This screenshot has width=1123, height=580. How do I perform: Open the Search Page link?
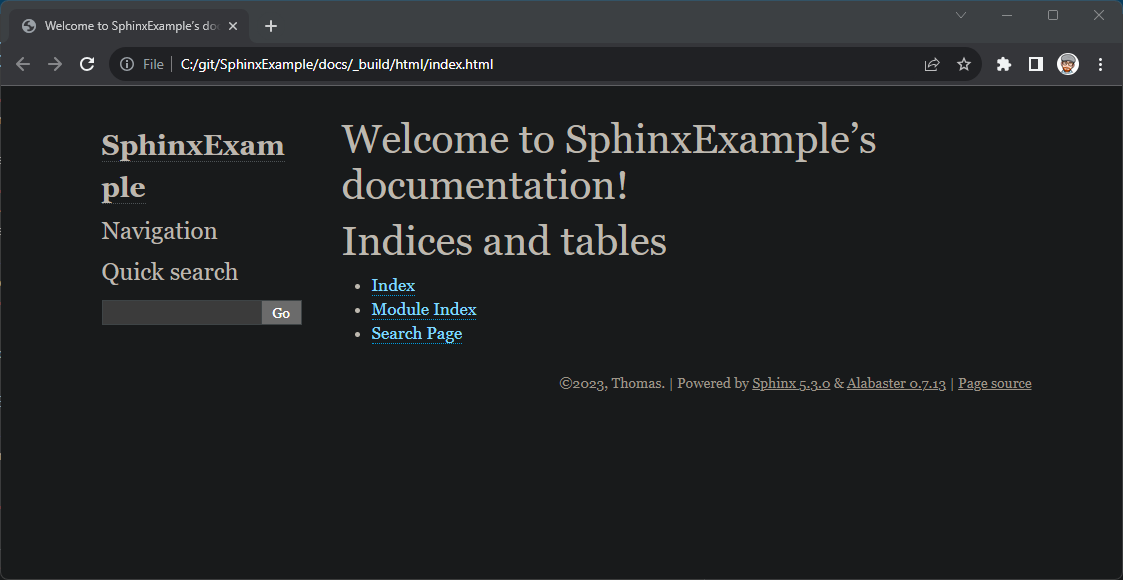[x=417, y=334]
